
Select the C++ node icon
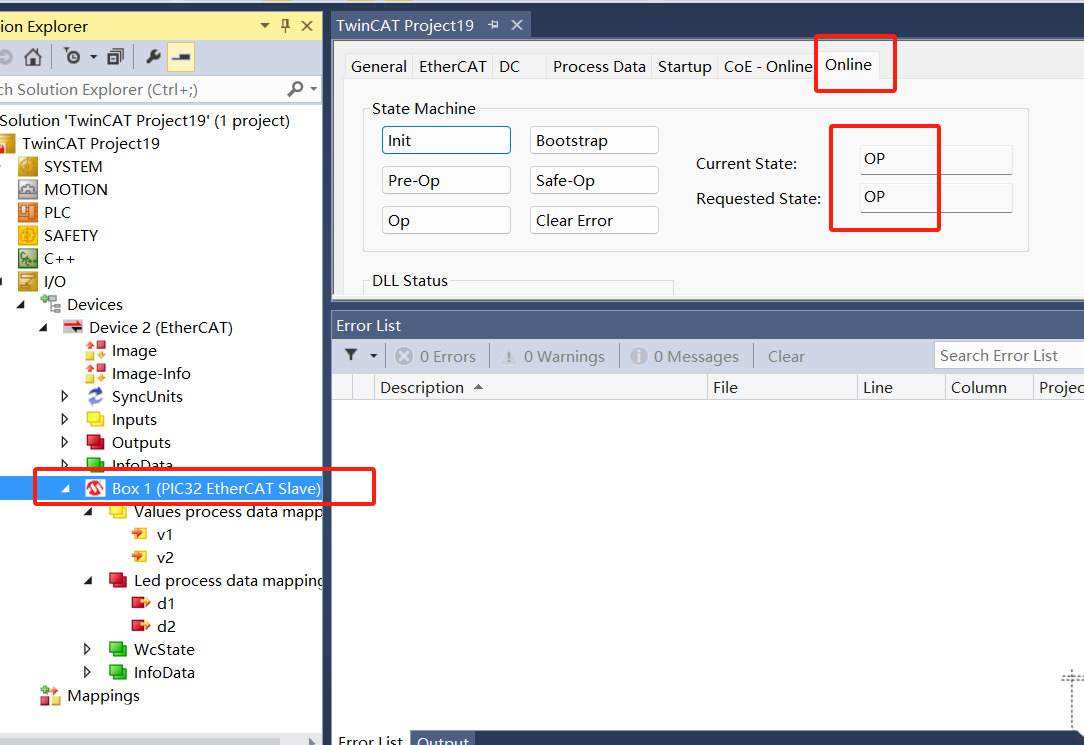tap(28, 258)
